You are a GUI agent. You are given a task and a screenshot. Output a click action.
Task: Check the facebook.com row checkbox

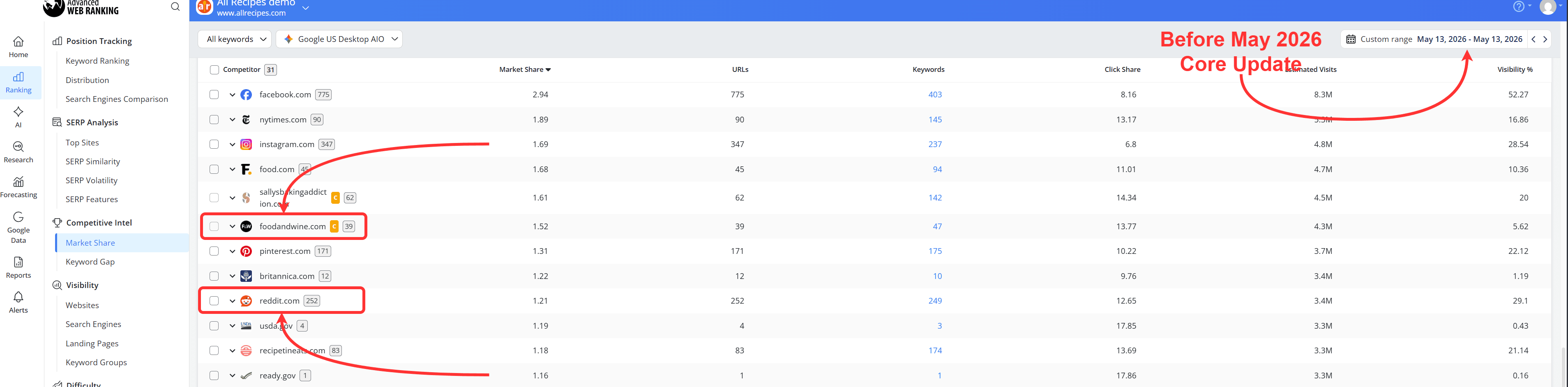point(214,95)
